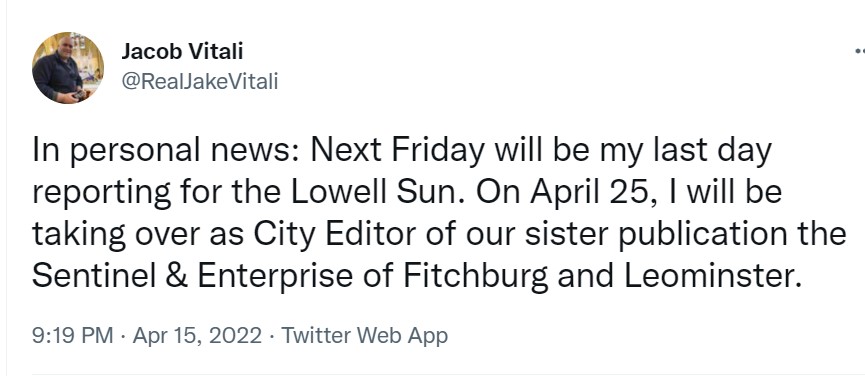Click the Jacob Vitali display name
The height and width of the screenshot is (376, 865).
click(x=181, y=52)
